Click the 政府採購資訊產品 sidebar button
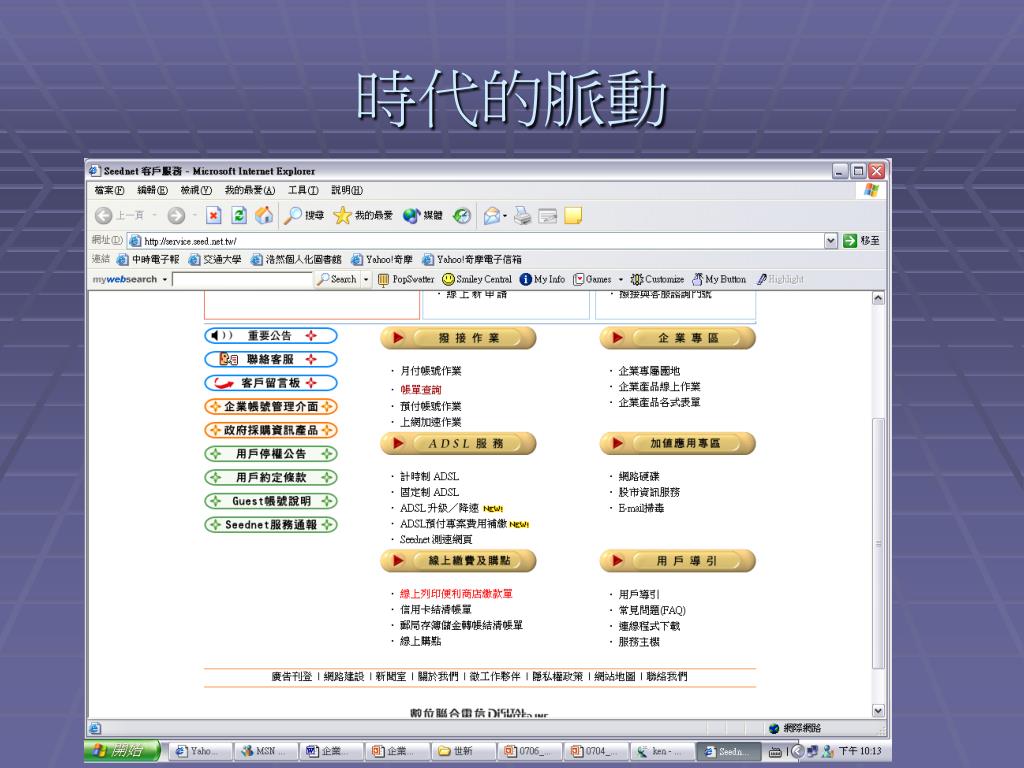This screenshot has height=768, width=1024. 270,430
